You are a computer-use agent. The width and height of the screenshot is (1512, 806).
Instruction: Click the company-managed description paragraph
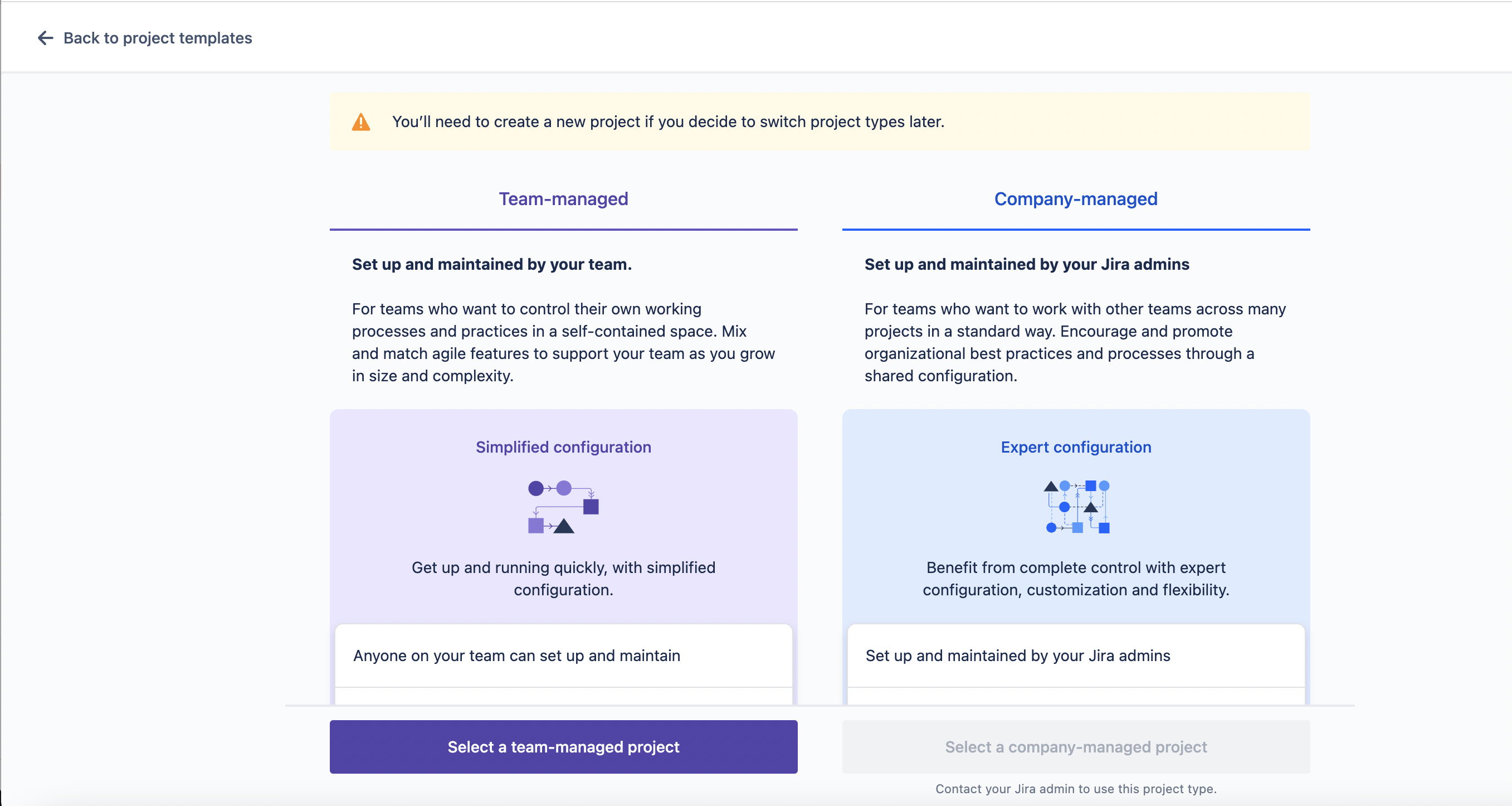[1075, 342]
